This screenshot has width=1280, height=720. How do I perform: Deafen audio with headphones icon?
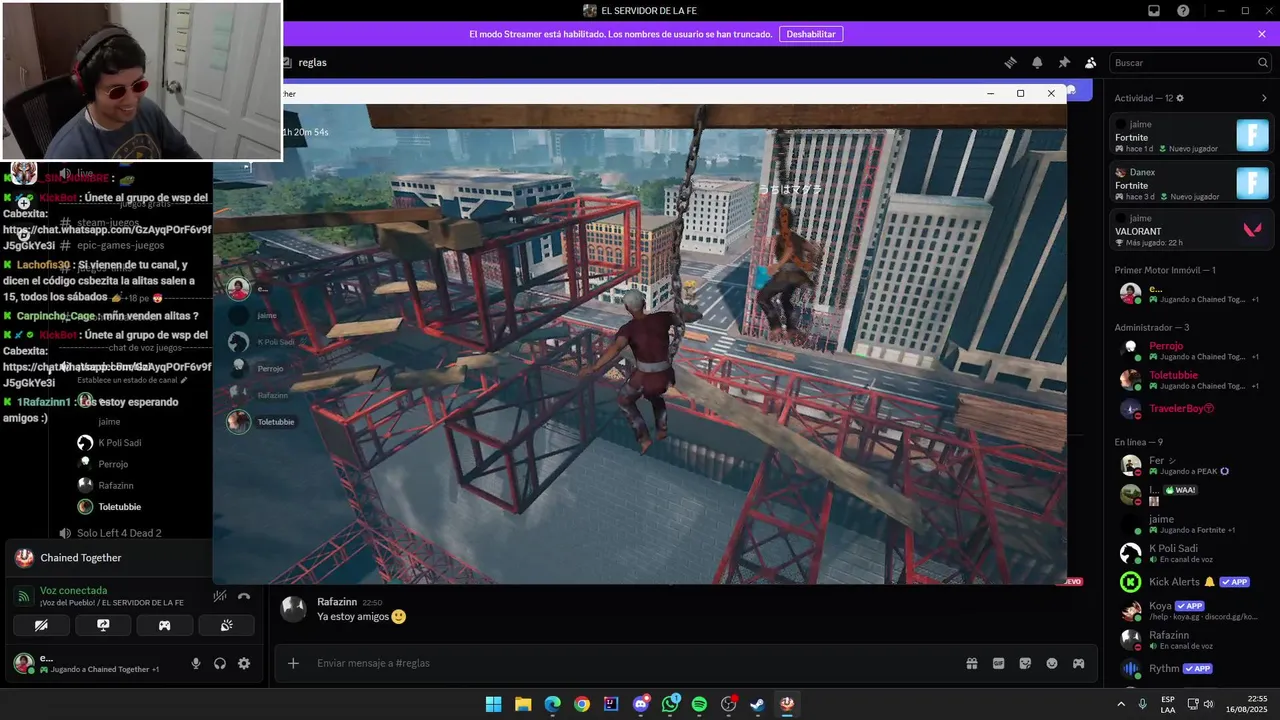pos(220,663)
